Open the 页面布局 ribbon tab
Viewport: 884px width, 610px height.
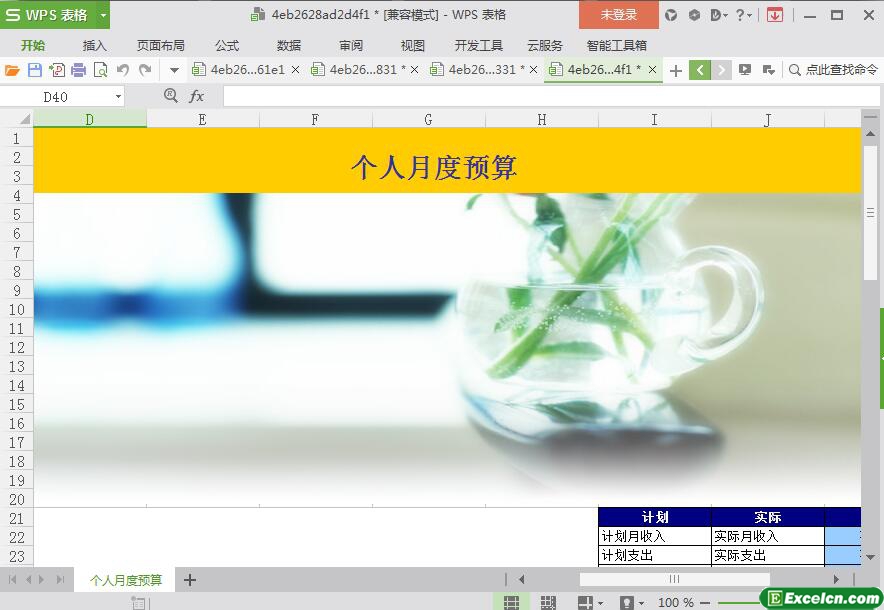[x=161, y=46]
